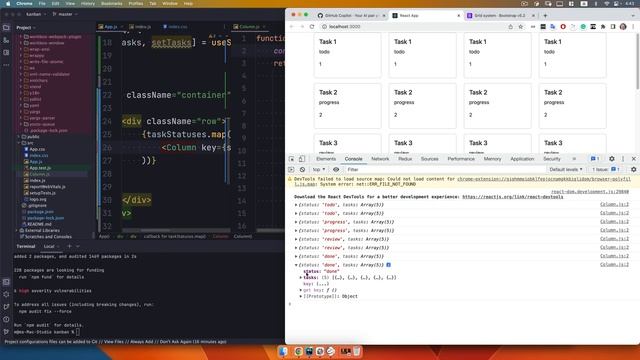This screenshot has height=360, width=640.
Task: Open the Problems tool window icon
Action: point(6,319)
